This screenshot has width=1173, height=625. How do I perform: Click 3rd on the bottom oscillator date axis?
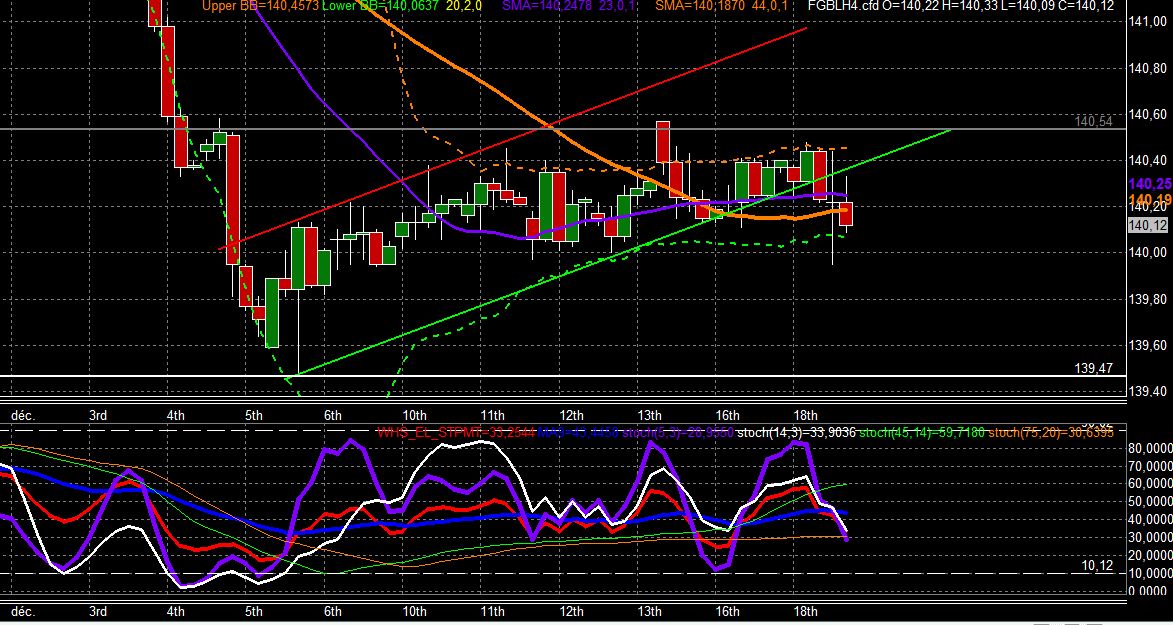tap(97, 612)
